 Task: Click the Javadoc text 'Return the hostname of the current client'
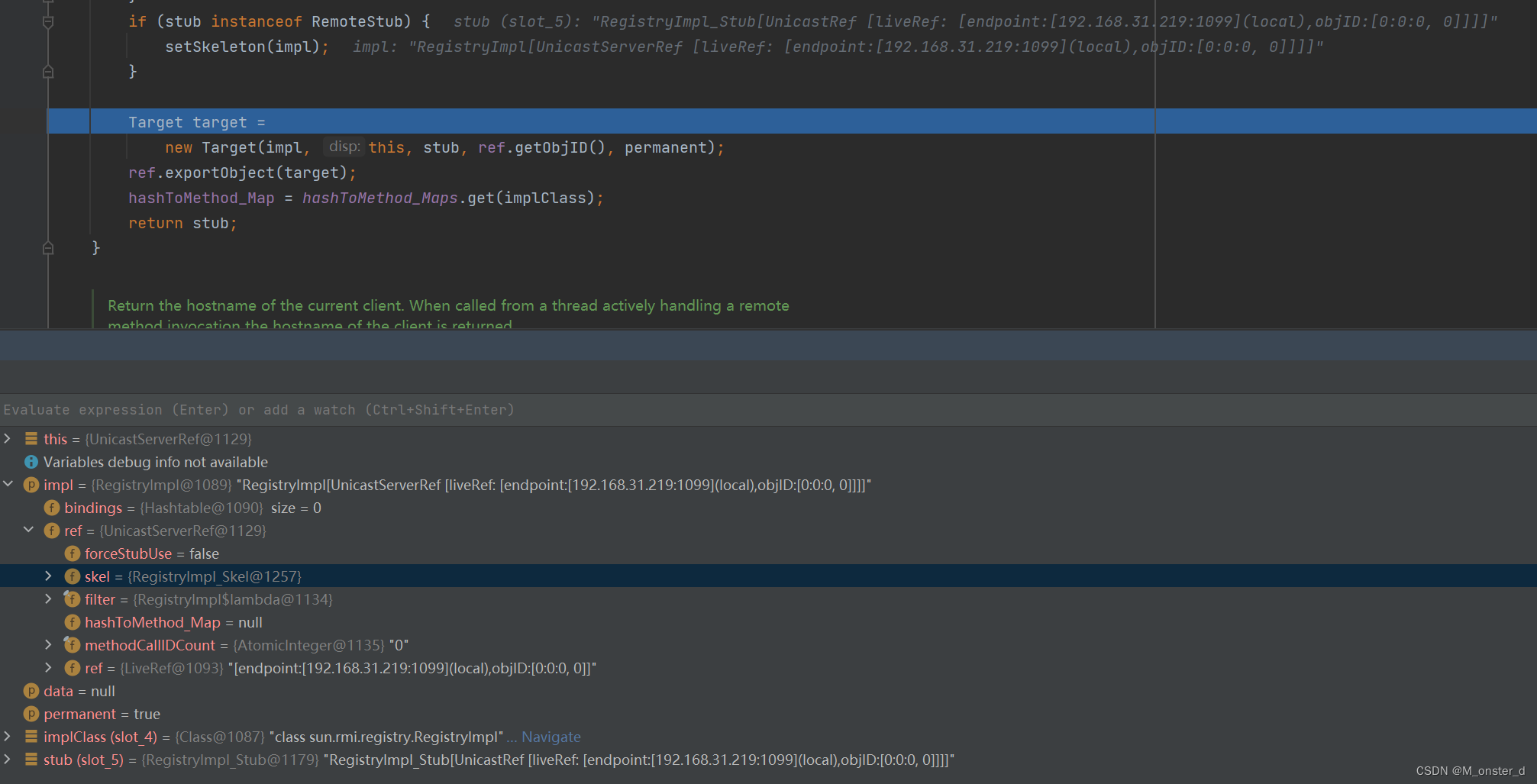click(257, 305)
